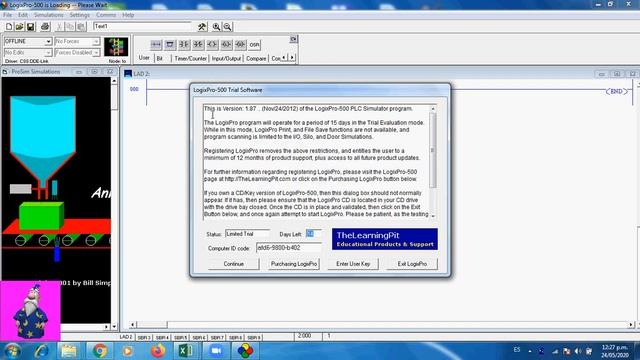Insert output latch (OTL) icon
The height and width of the screenshot is (360, 640).
[226, 44]
